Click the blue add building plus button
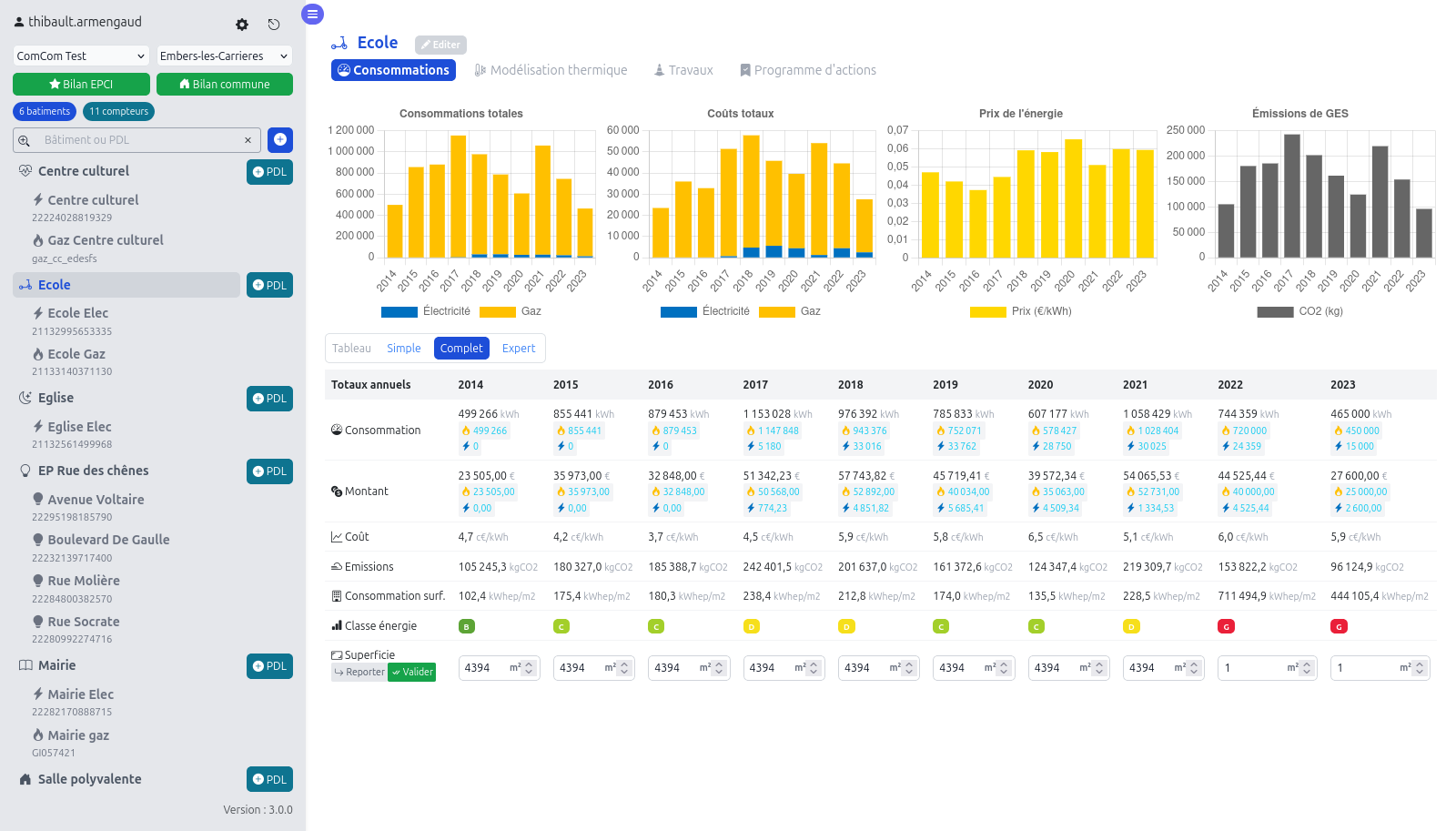1456x831 pixels. 280,139
